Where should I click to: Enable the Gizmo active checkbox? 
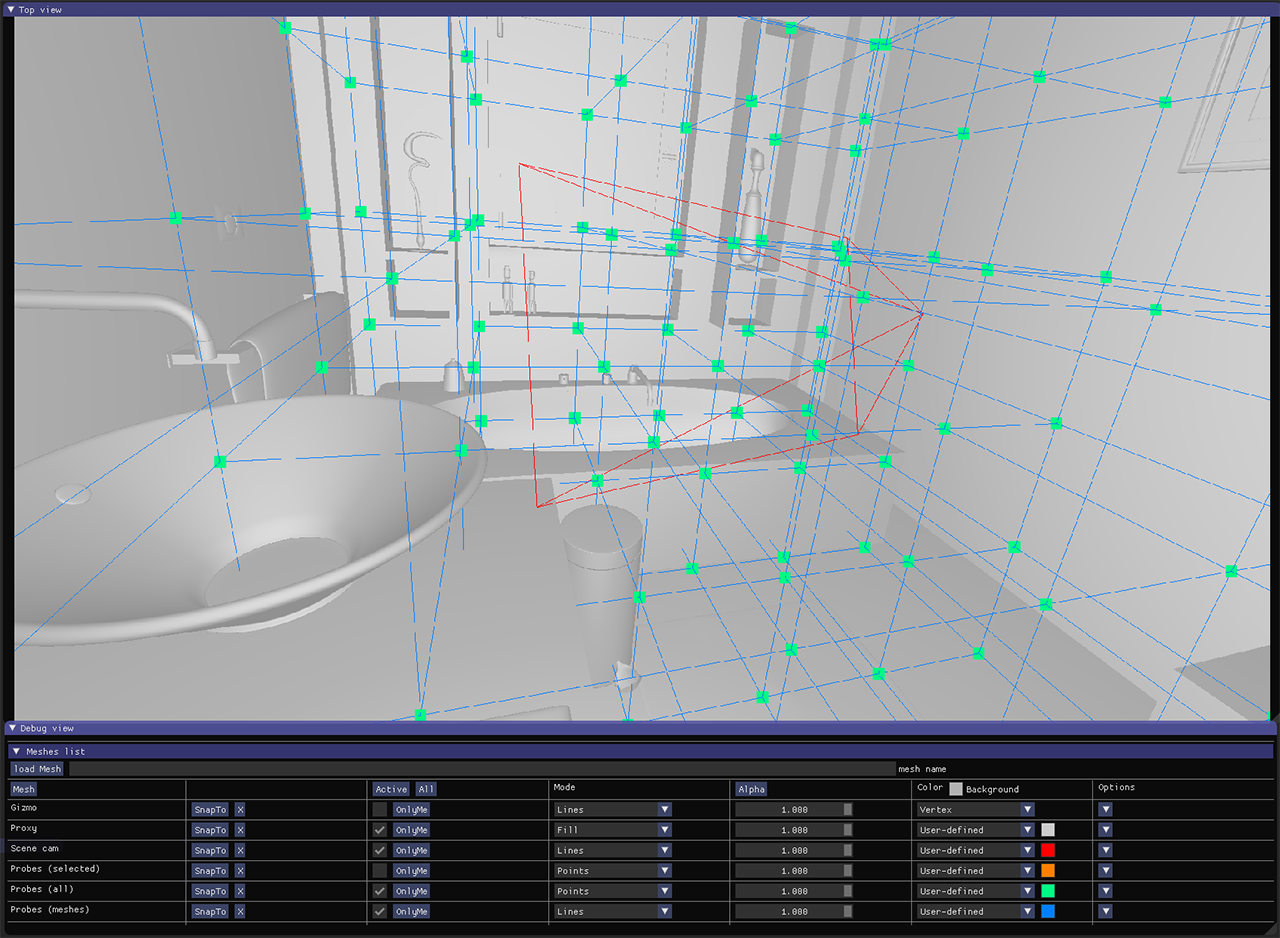click(380, 809)
